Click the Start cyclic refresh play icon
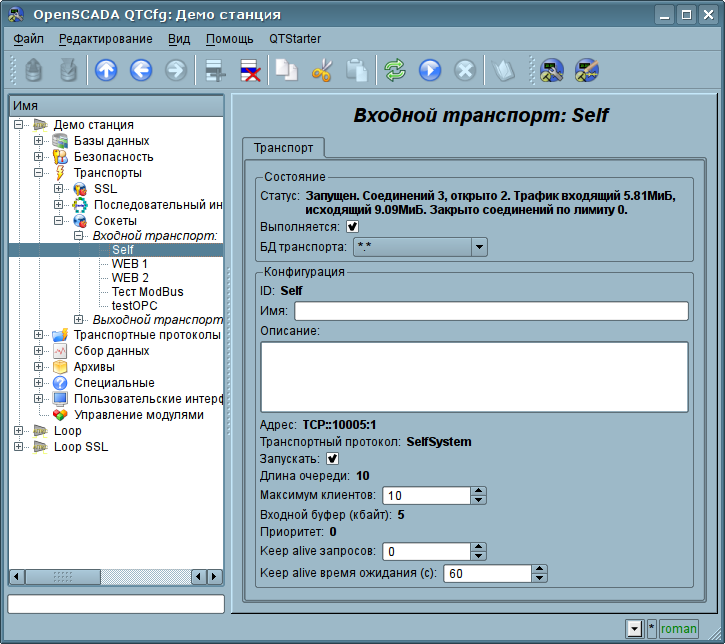725x644 pixels. (x=430, y=71)
